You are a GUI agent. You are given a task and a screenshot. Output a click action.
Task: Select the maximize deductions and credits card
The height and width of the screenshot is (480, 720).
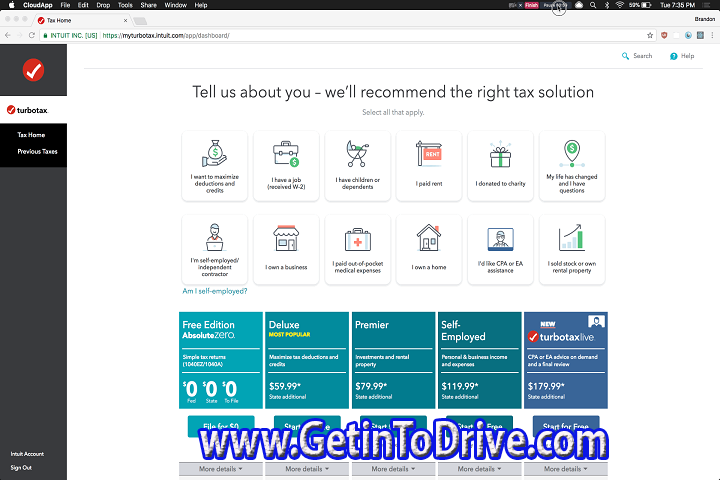(x=214, y=166)
